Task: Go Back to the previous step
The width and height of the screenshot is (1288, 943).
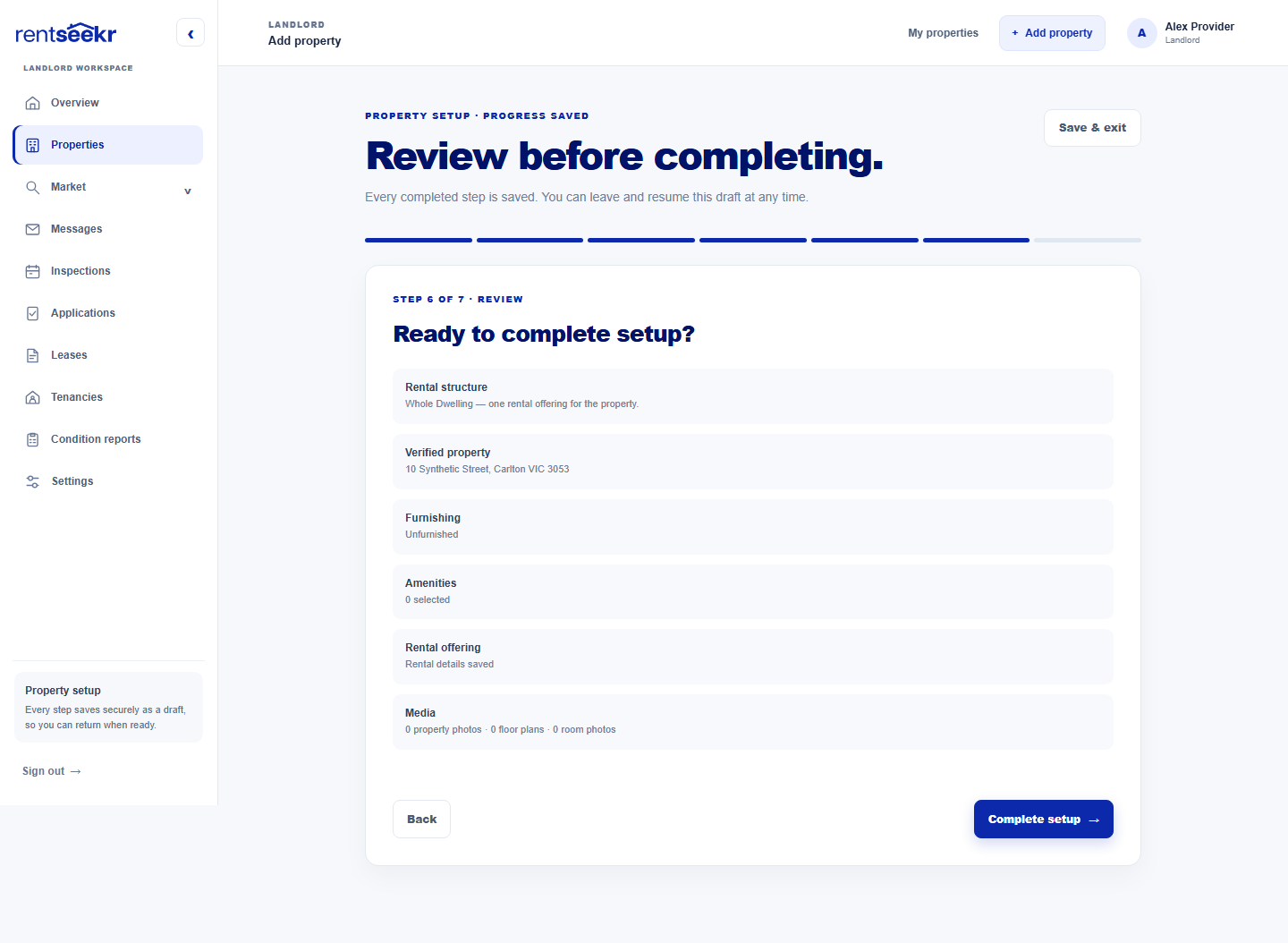Action: [421, 820]
